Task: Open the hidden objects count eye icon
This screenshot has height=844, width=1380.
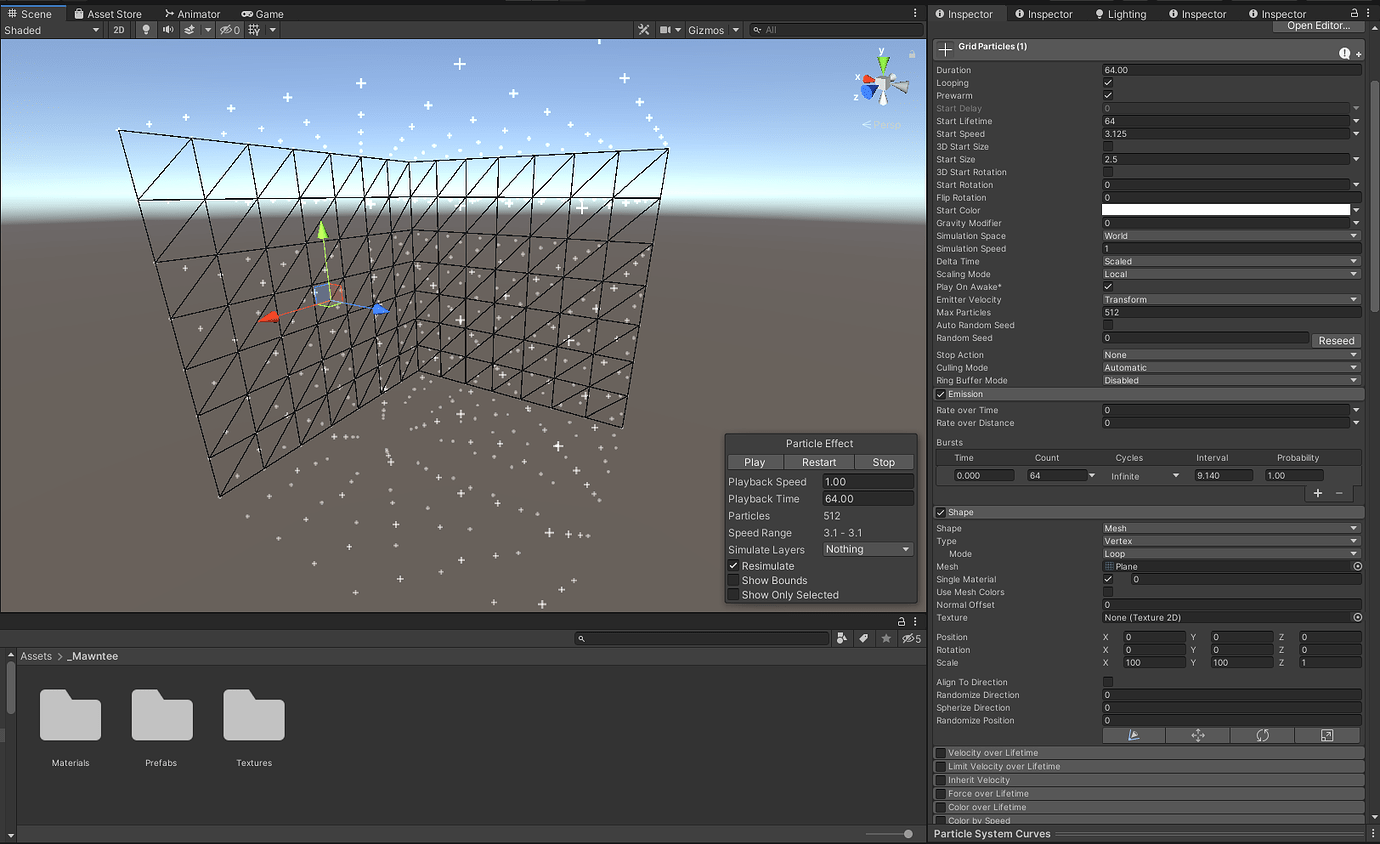Action: 228,29
